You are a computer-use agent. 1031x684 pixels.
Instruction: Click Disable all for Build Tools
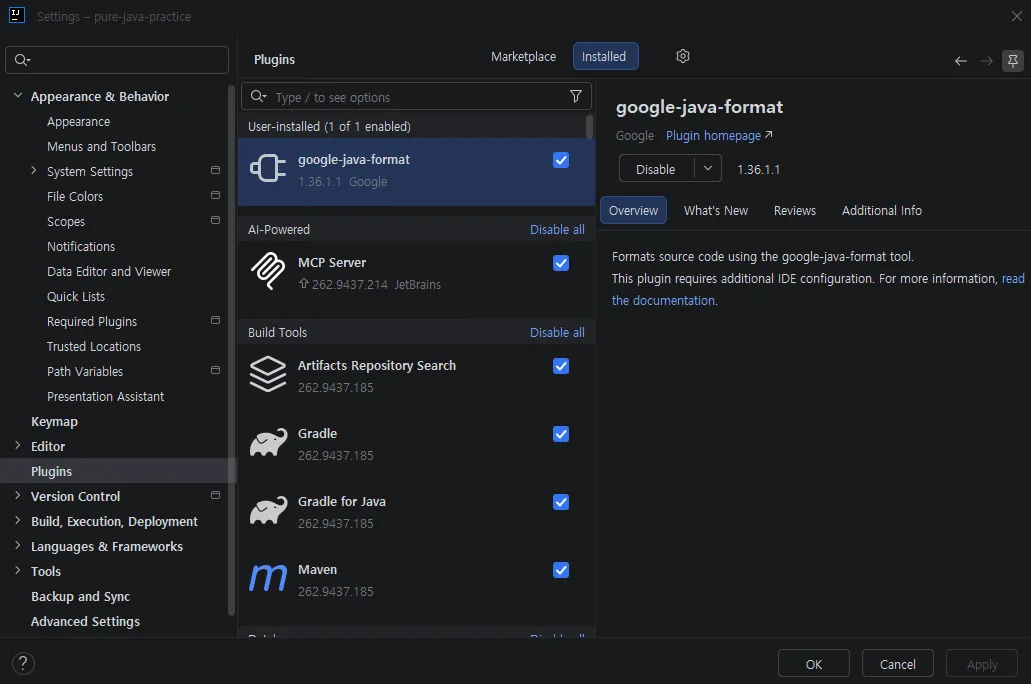557,332
